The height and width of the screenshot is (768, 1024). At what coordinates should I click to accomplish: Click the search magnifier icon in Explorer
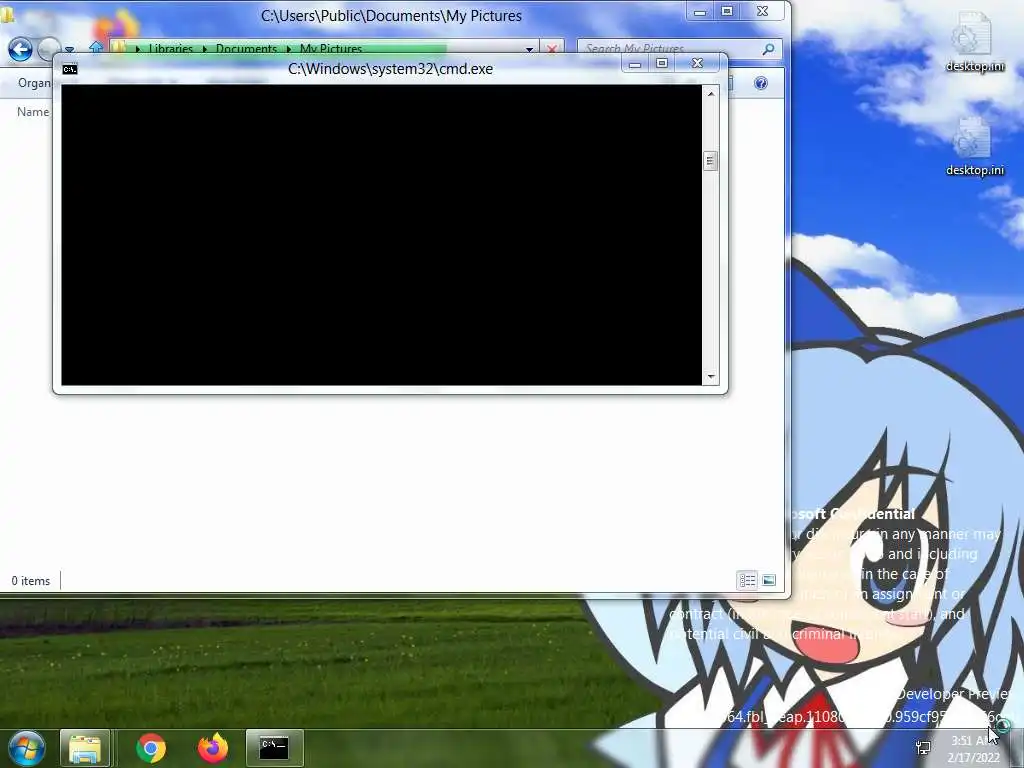point(769,48)
